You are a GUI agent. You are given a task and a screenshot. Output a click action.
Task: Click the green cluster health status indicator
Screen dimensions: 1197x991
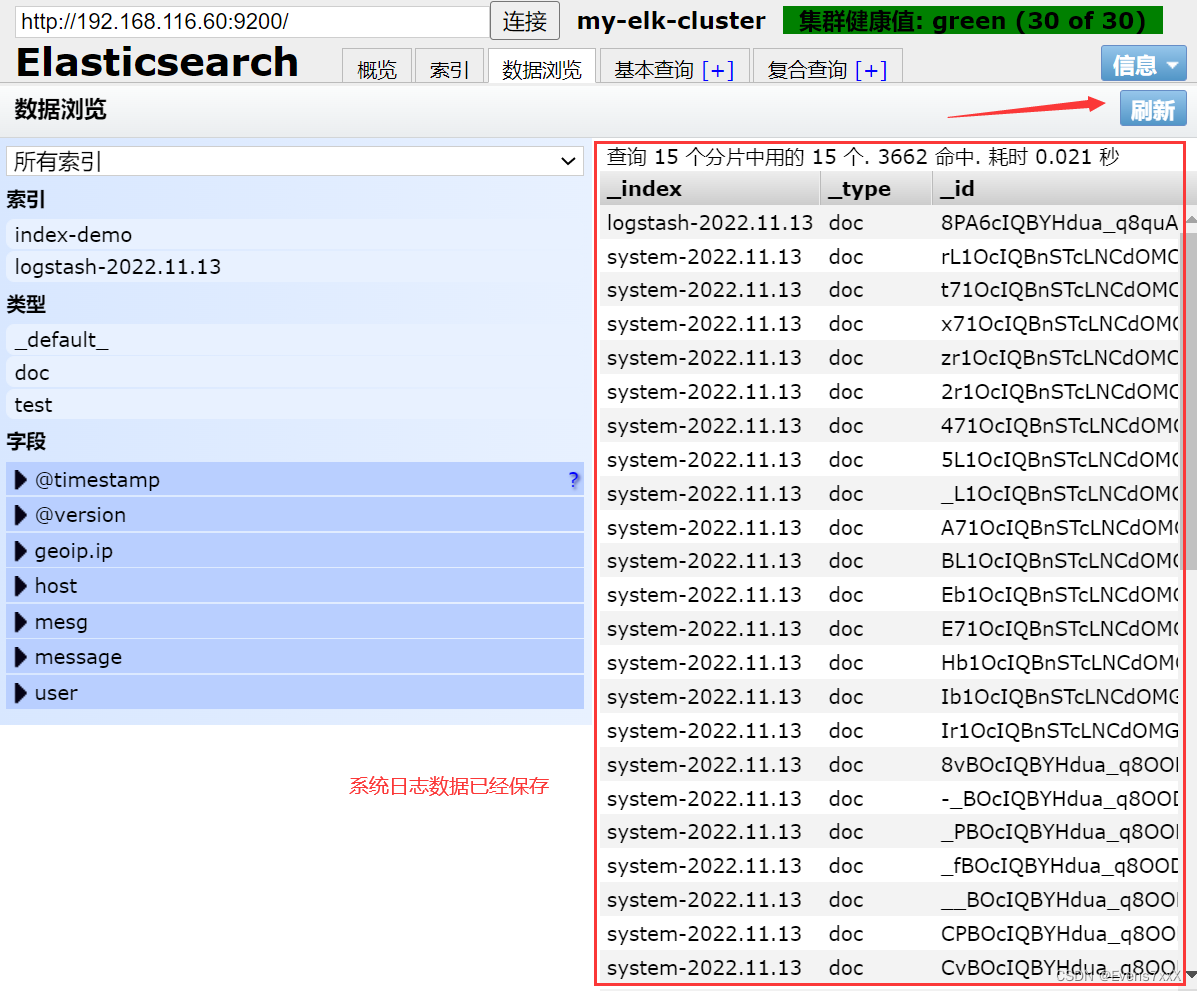[973, 21]
